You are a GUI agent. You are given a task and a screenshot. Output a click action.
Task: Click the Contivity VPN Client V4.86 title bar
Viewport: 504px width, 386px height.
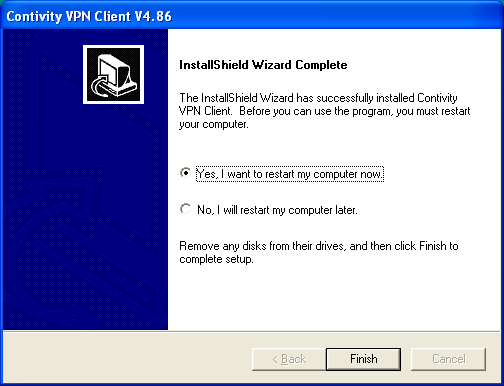tap(252, 16)
